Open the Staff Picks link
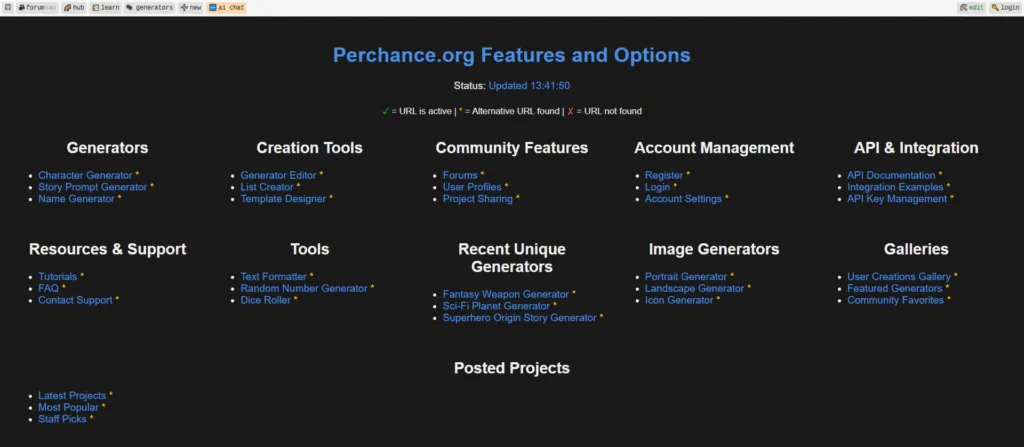The width and height of the screenshot is (1024, 447). point(62,419)
